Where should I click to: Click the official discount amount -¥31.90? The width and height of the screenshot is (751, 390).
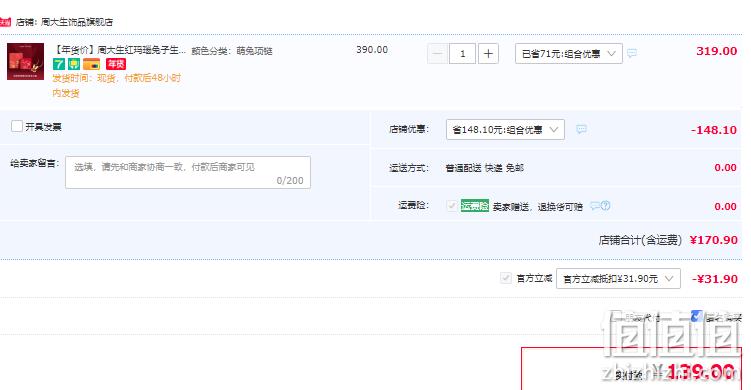(715, 279)
